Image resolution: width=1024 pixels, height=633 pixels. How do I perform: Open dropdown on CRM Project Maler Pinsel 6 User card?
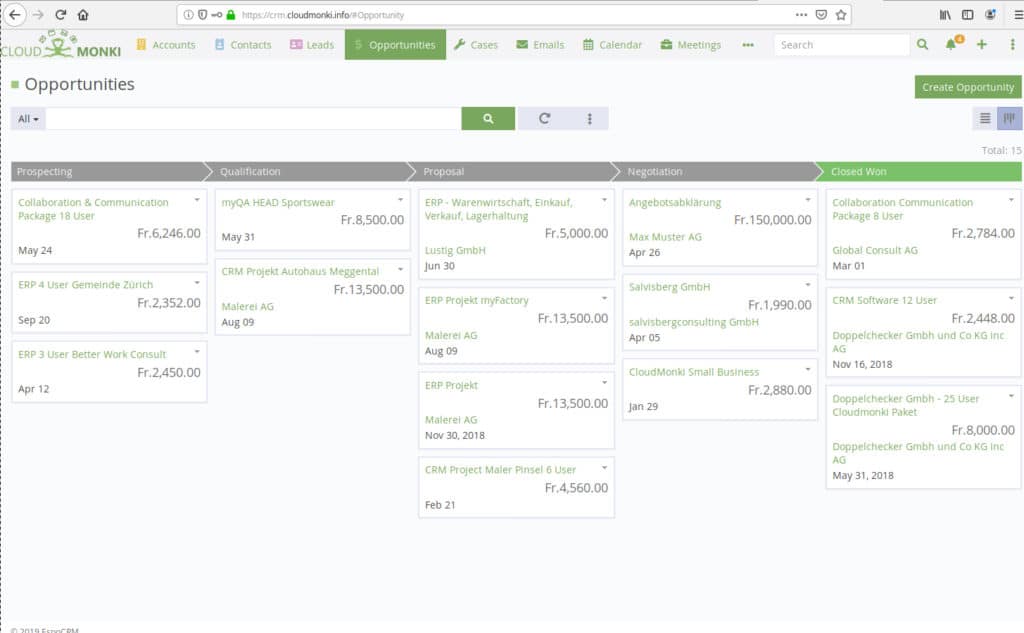(604, 467)
